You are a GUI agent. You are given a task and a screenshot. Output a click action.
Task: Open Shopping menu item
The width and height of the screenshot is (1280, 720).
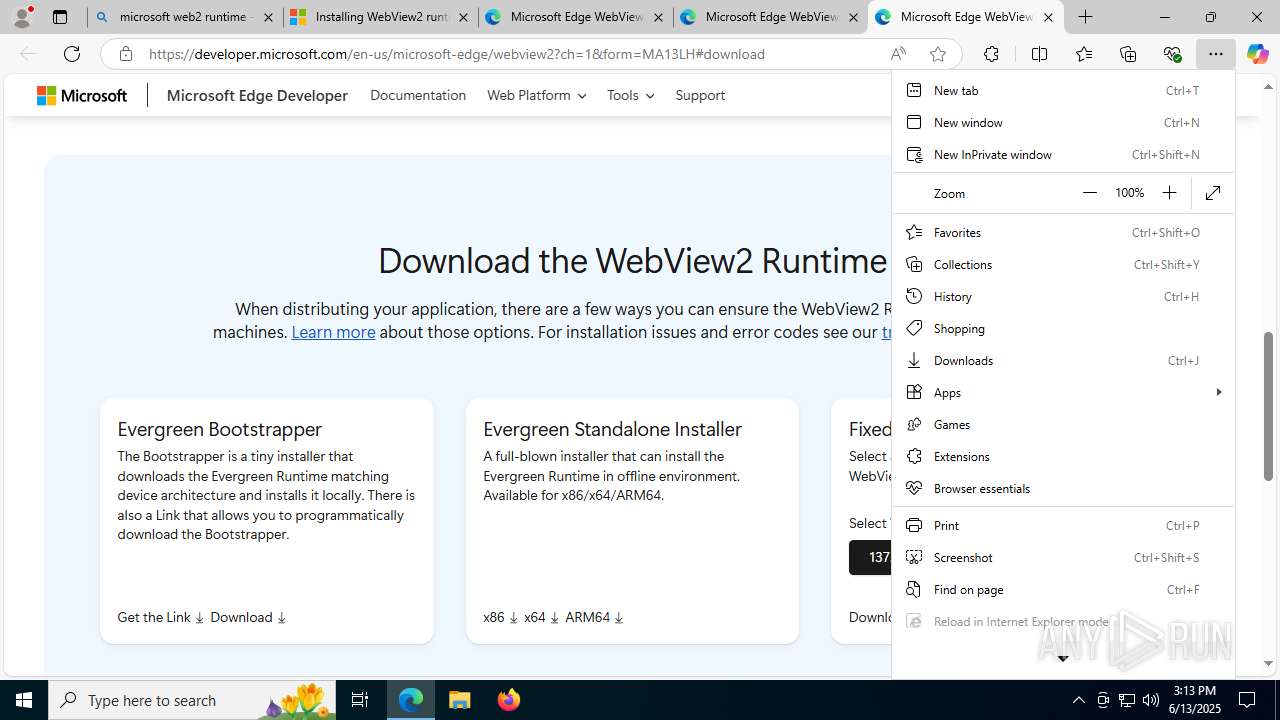(x=1063, y=328)
